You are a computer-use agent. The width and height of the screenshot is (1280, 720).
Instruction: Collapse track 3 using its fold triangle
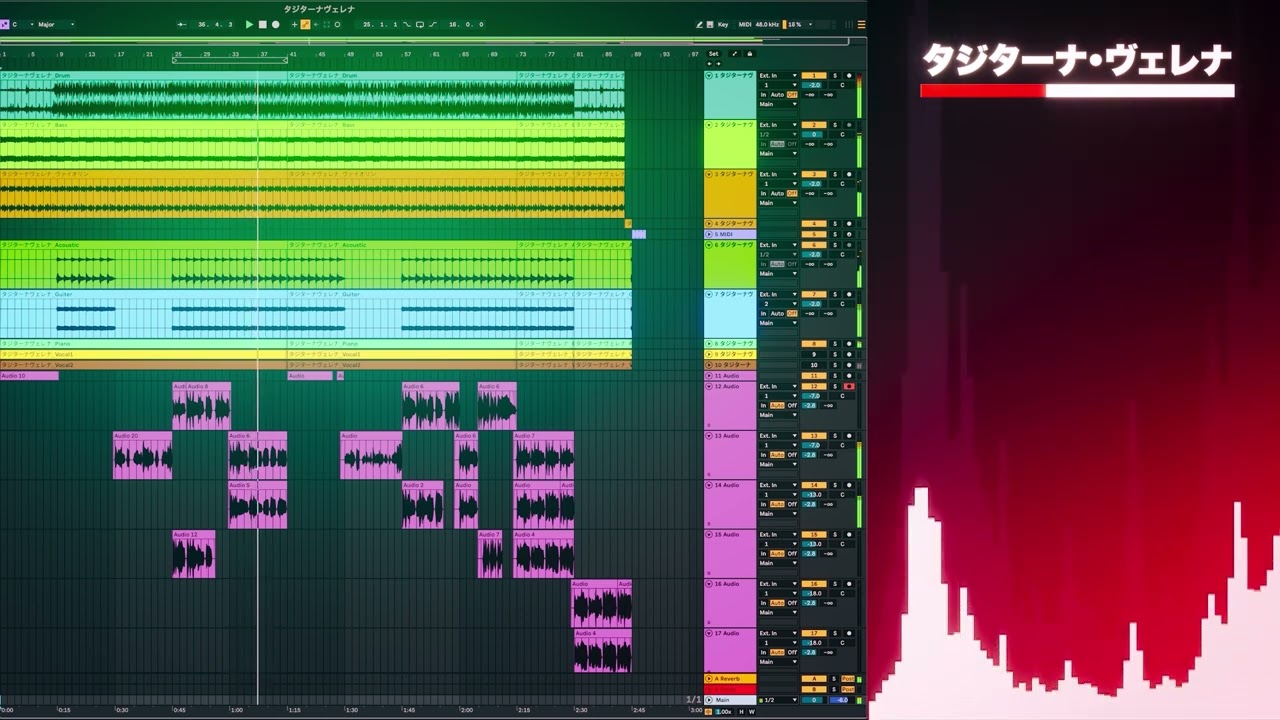709,174
